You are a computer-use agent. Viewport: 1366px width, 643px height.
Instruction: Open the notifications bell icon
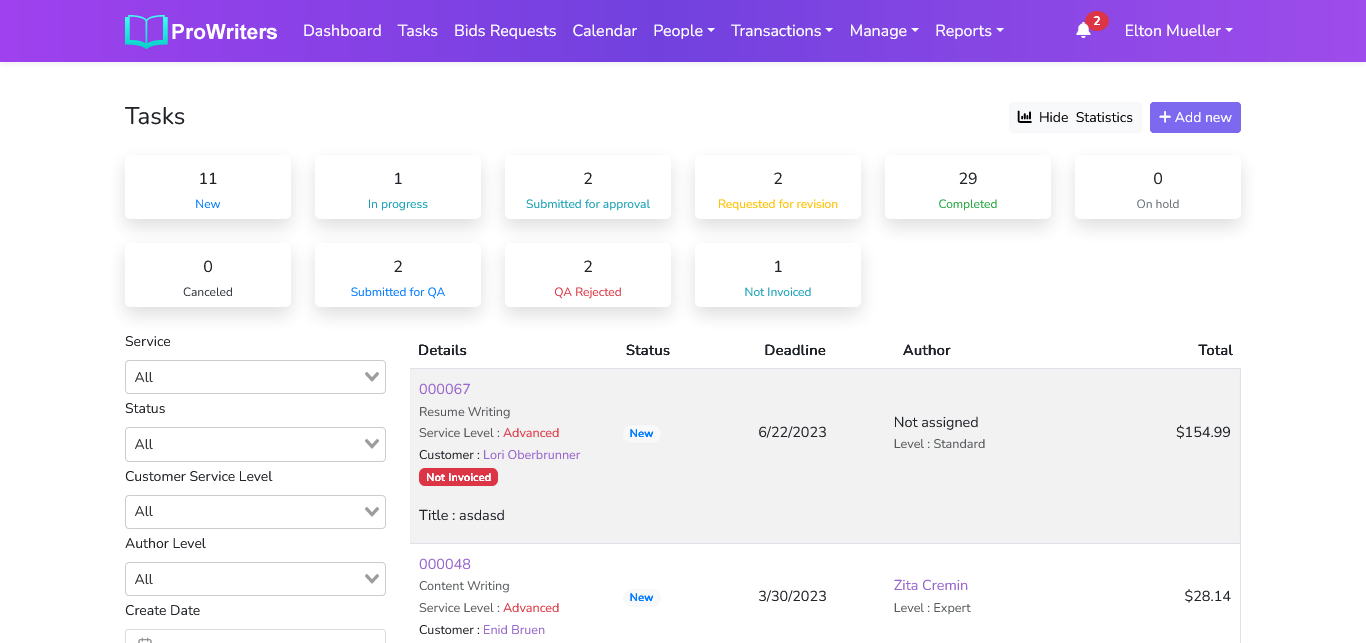pyautogui.click(x=1083, y=31)
